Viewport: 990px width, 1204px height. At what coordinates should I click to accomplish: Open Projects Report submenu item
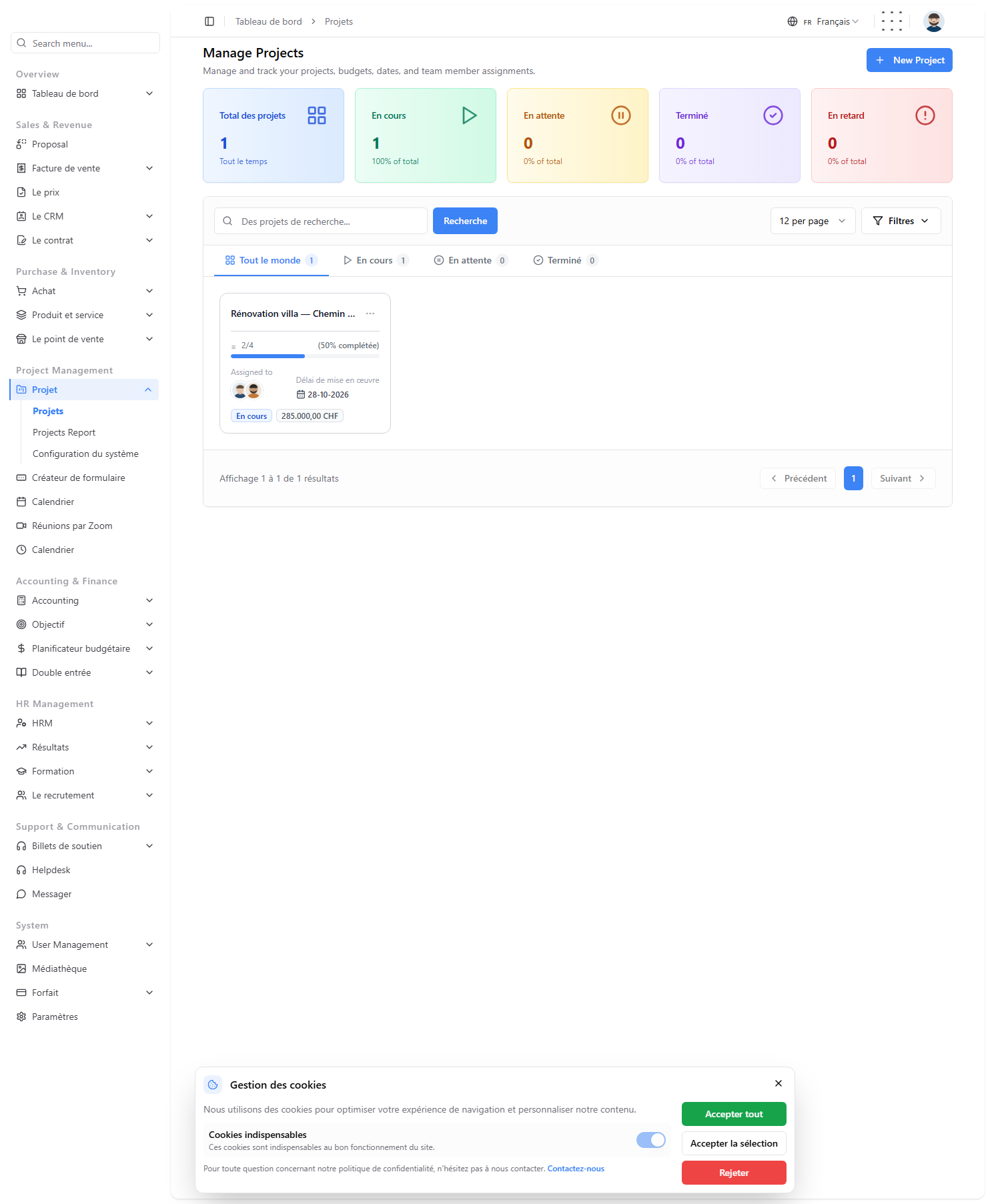pyautogui.click(x=64, y=432)
